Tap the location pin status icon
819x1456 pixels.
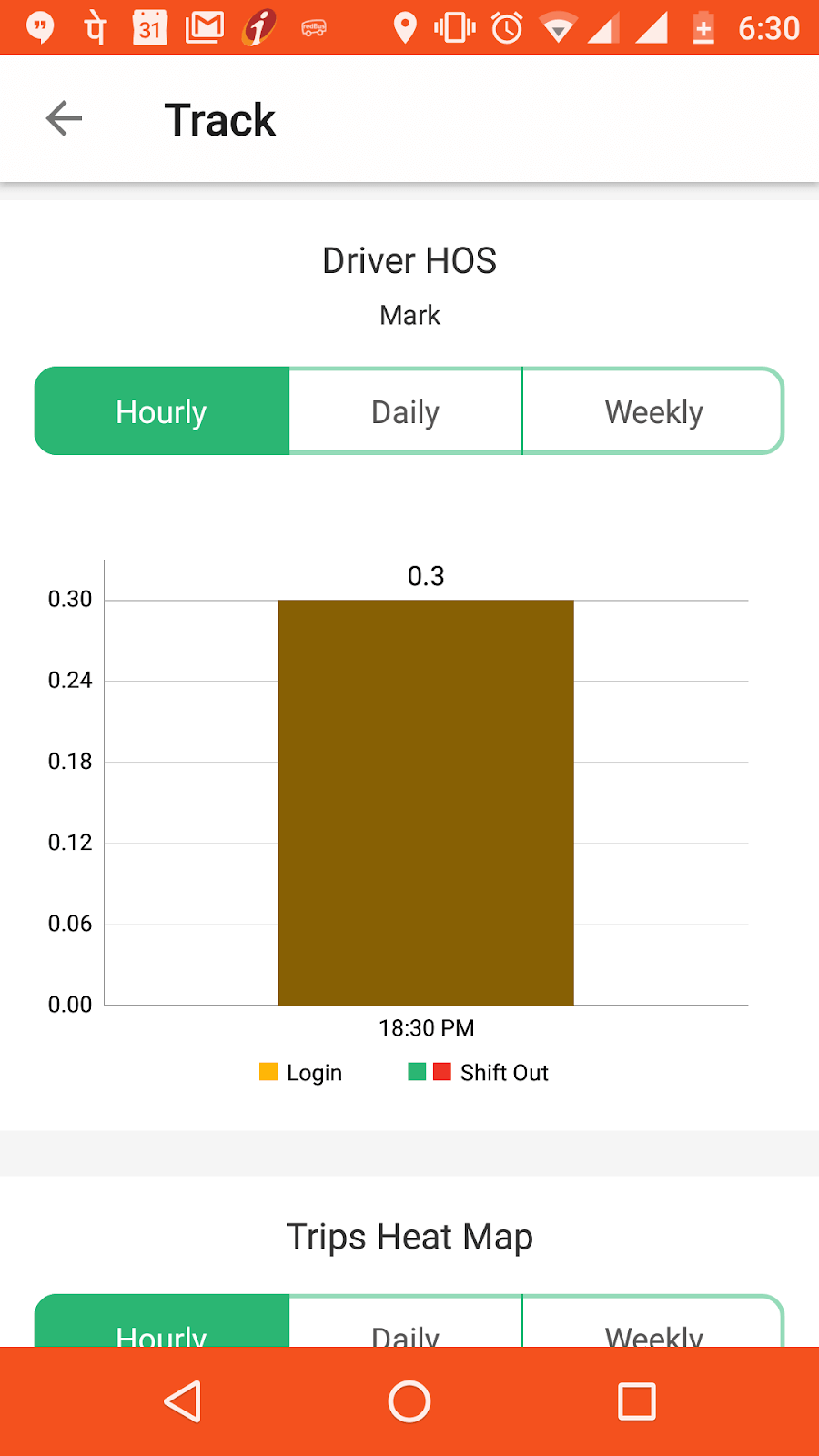[x=405, y=27]
